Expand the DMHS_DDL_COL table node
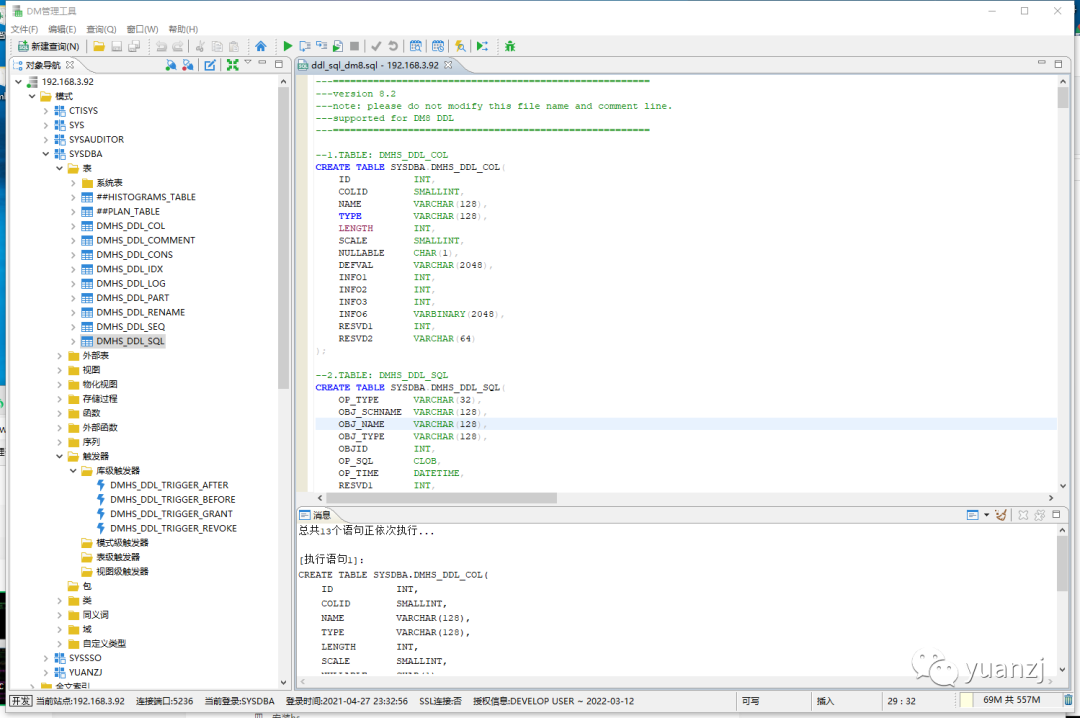1080x718 pixels. click(74, 226)
